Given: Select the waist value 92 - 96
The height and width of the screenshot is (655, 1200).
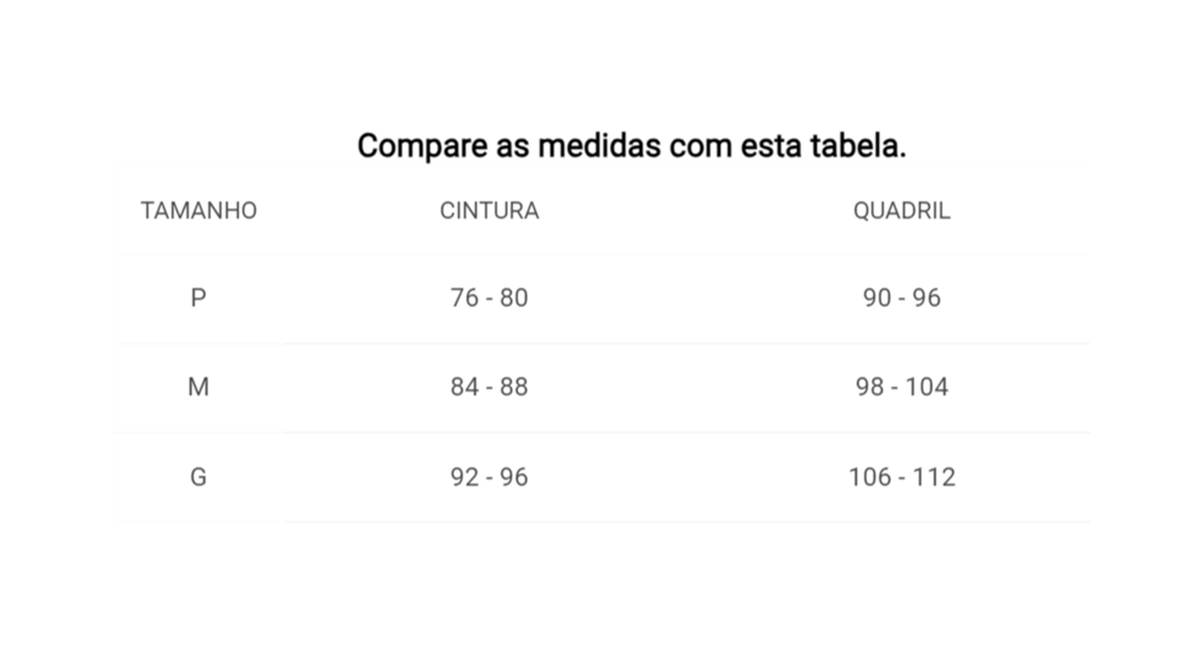Looking at the screenshot, I should pos(489,477).
